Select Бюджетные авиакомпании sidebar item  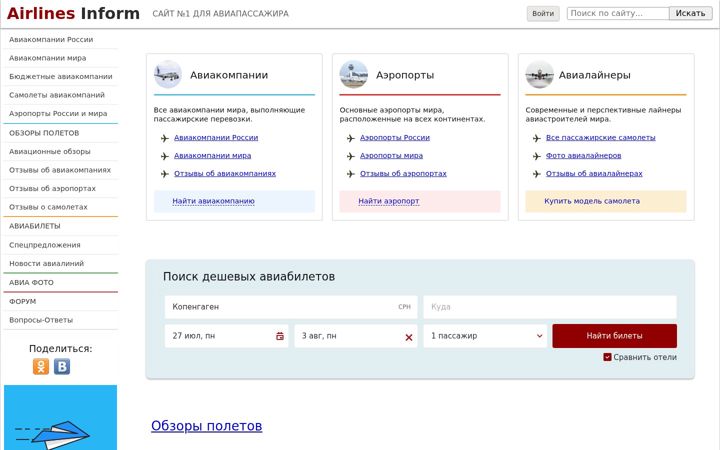click(60, 76)
